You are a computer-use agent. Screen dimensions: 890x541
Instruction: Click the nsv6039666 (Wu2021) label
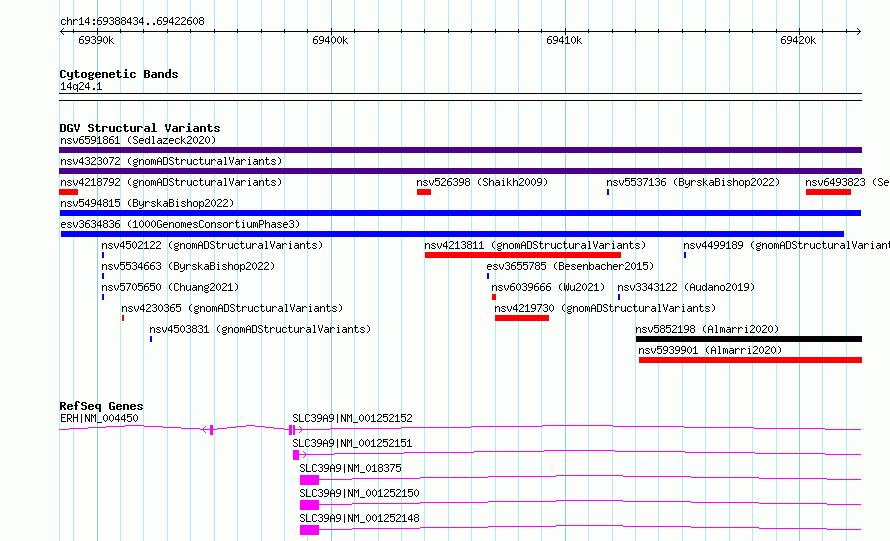pos(548,287)
